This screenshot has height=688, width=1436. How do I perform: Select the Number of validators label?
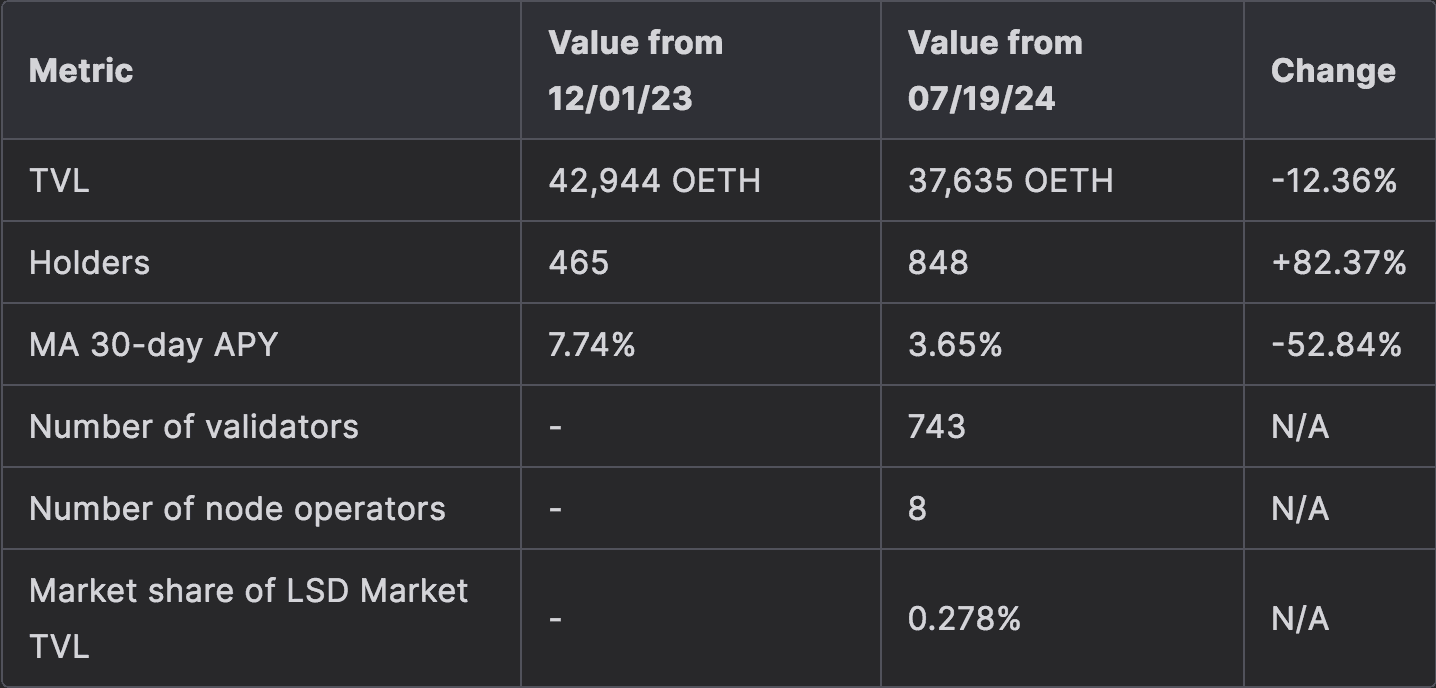point(193,427)
